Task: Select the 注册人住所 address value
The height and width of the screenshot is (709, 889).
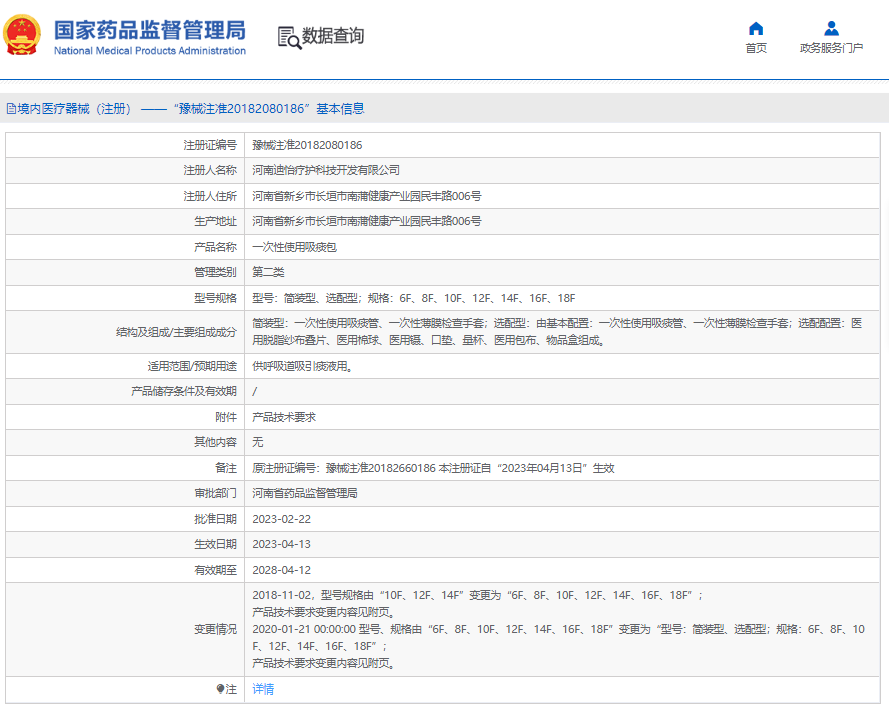Action: coord(367,196)
